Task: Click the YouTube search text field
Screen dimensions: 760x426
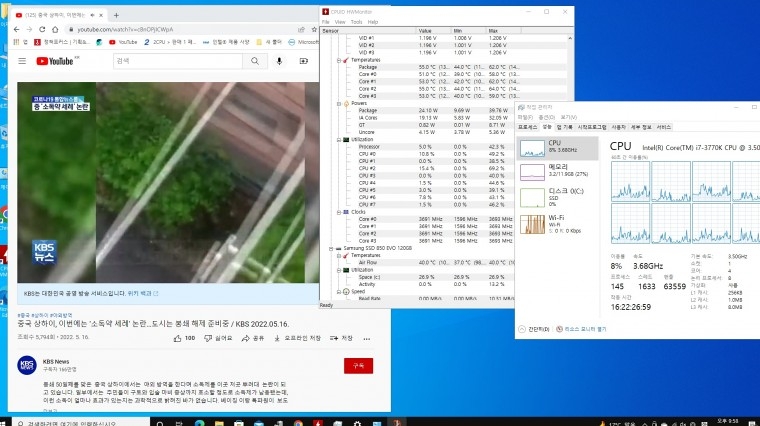Action: coord(177,61)
